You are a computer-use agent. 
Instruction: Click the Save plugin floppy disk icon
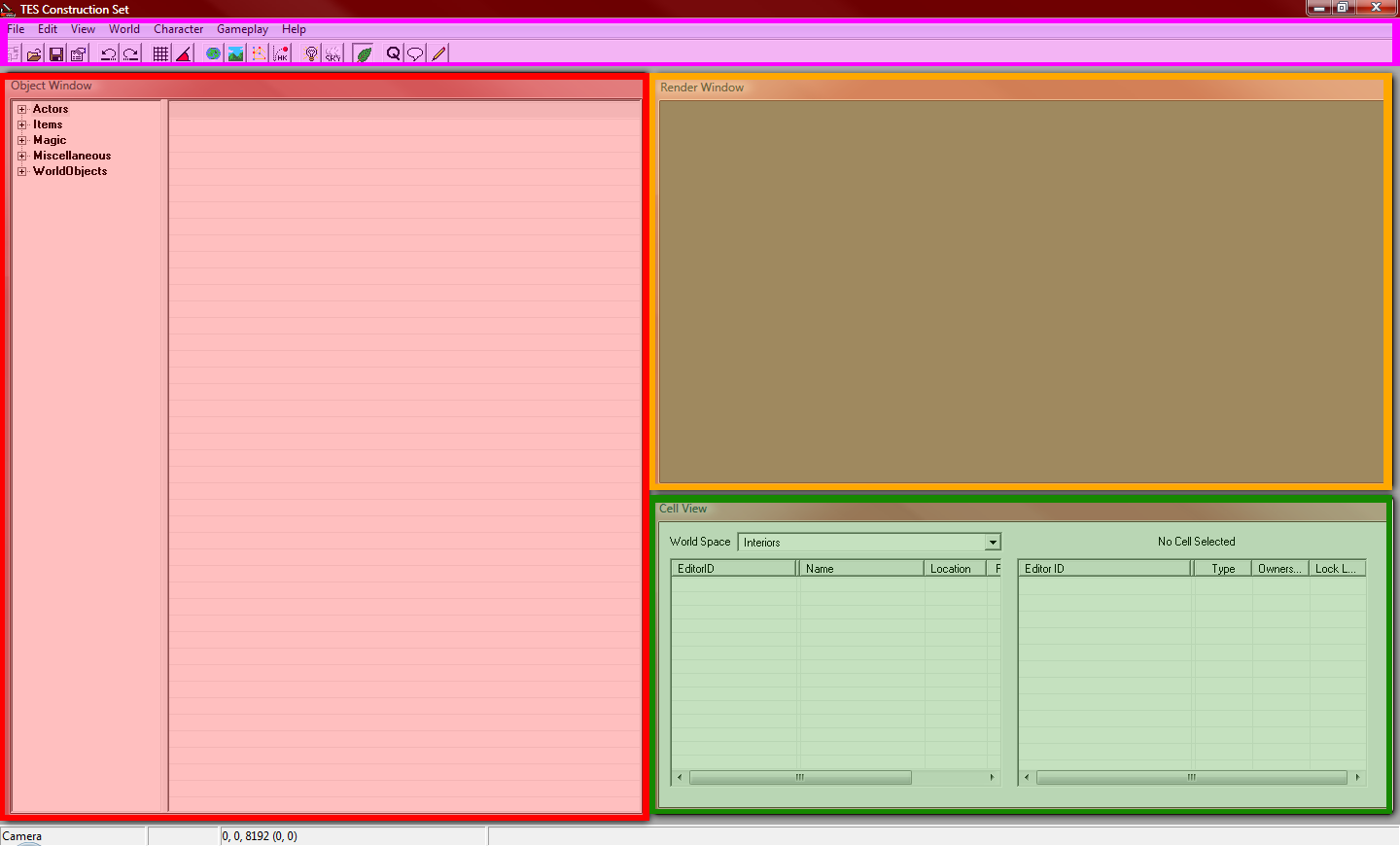click(56, 54)
